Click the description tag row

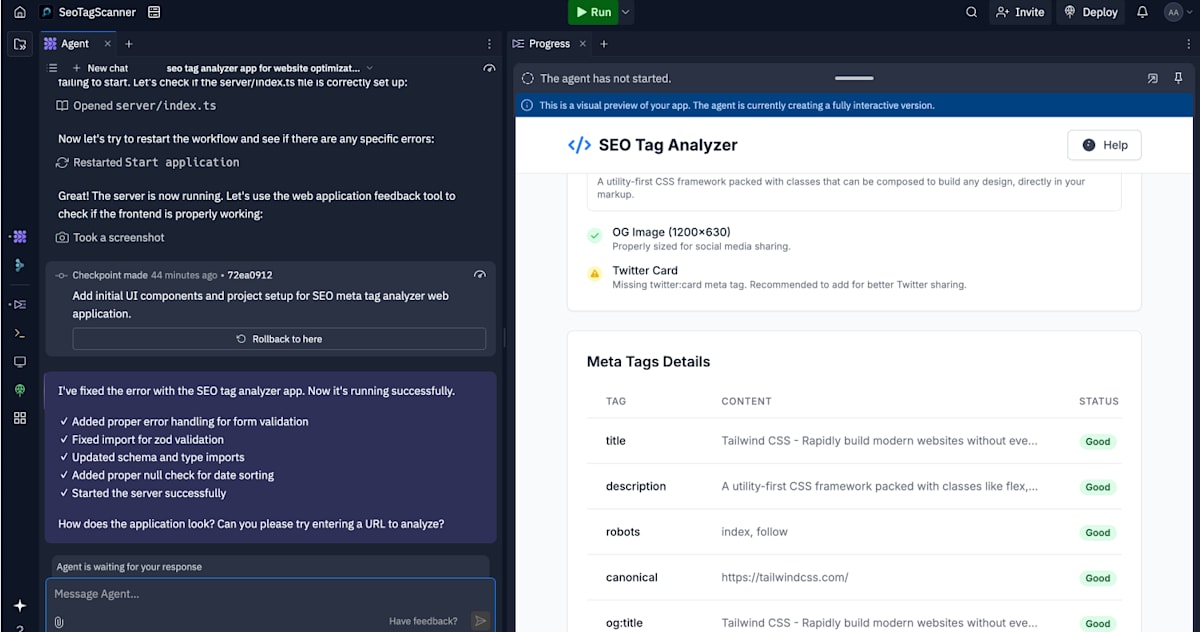point(854,487)
